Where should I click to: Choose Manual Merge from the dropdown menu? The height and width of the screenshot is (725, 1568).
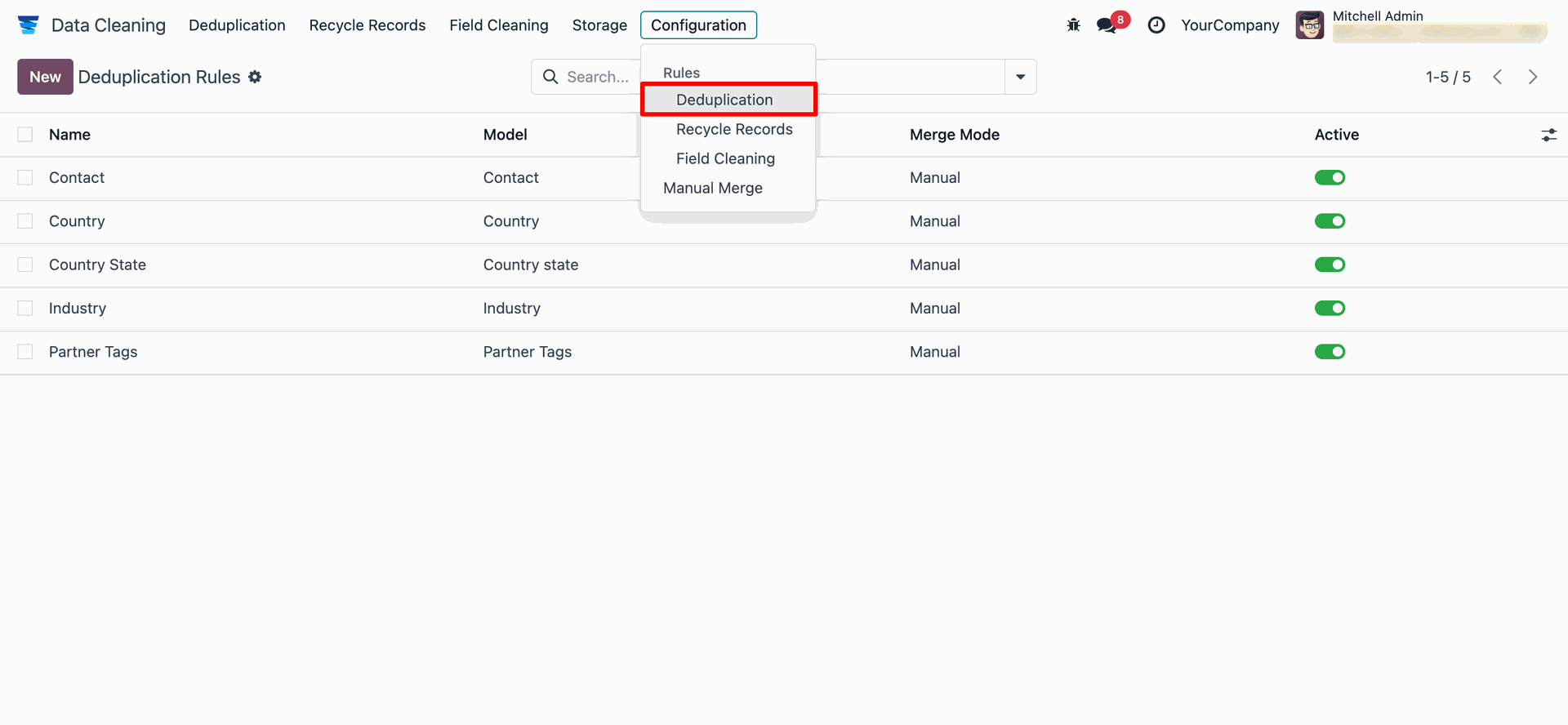(713, 188)
